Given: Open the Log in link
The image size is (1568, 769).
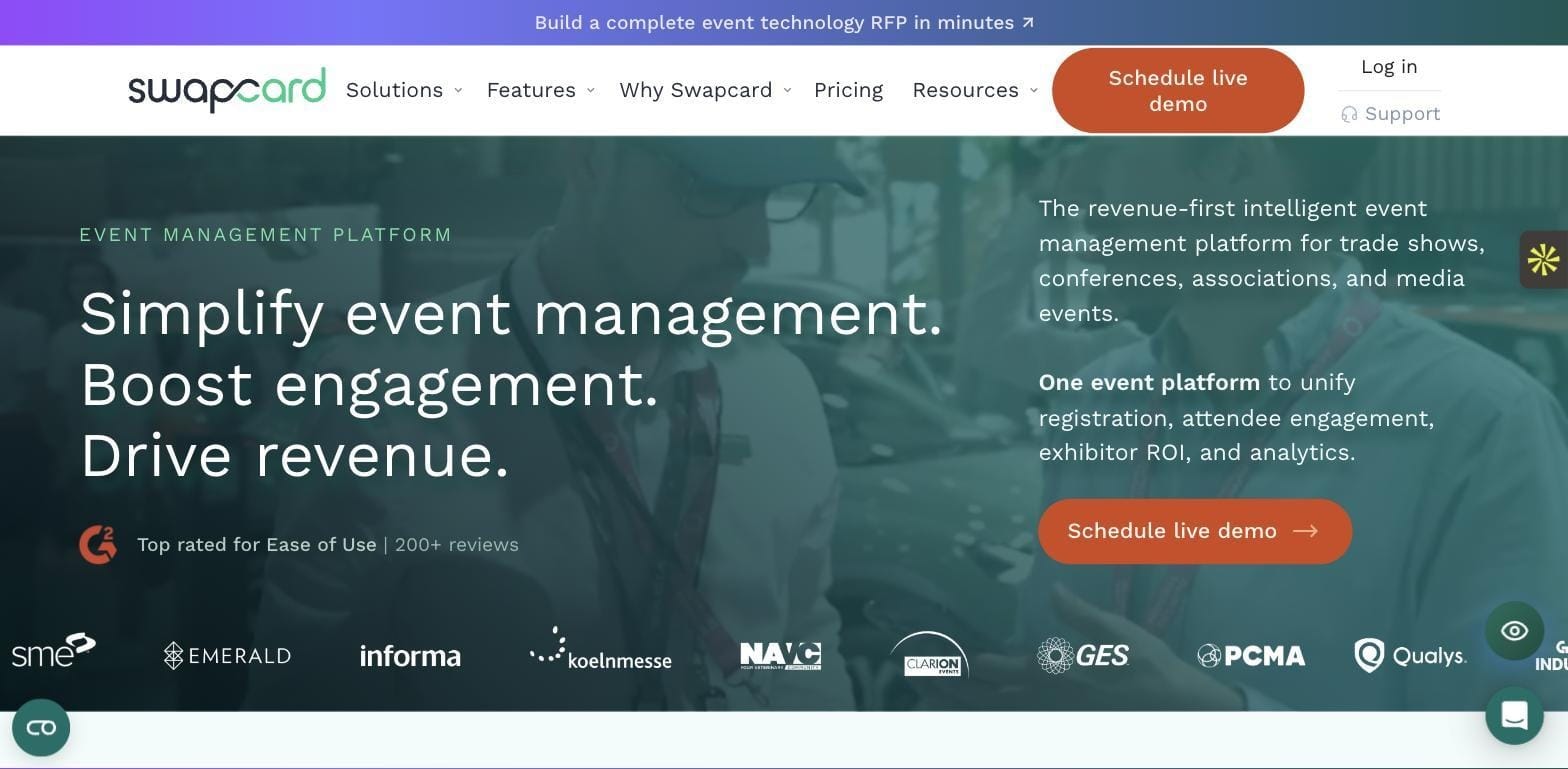Looking at the screenshot, I should pos(1389,67).
